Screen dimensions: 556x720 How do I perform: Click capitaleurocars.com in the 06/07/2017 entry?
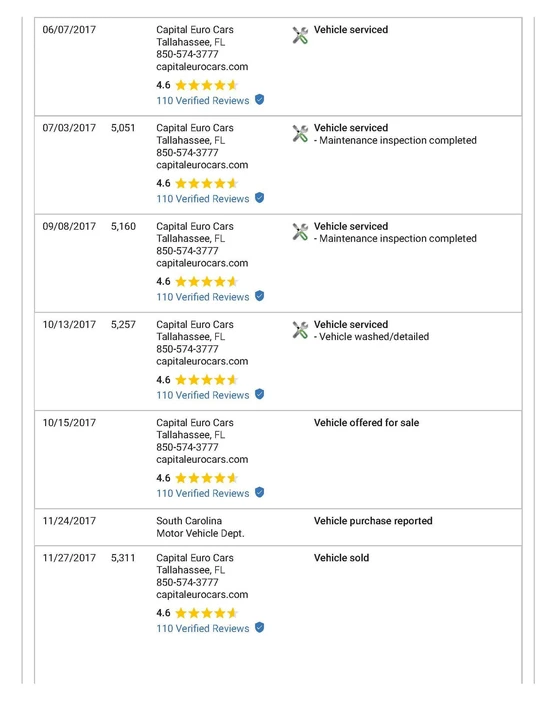coord(202,67)
